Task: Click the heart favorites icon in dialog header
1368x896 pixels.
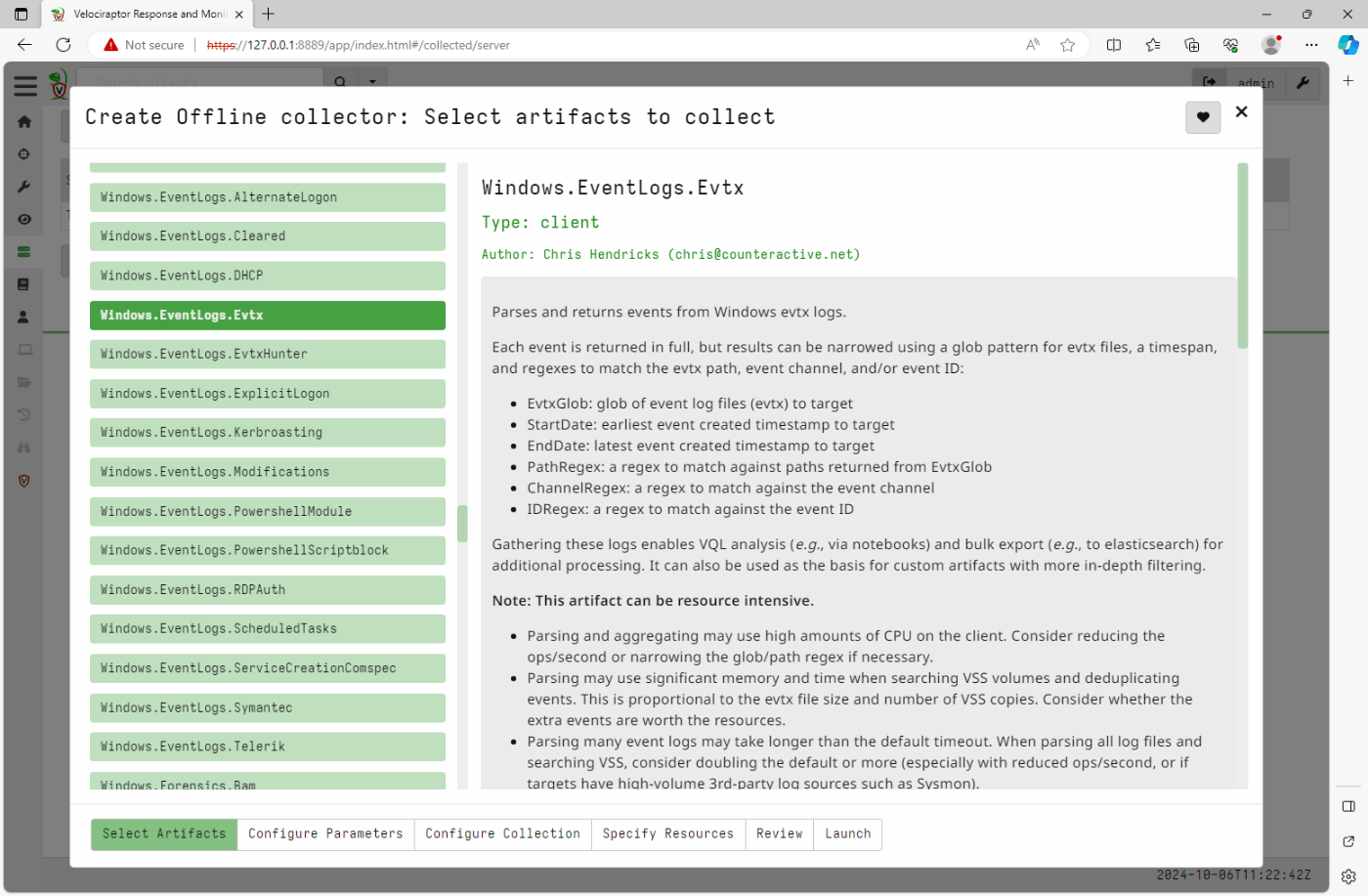Action: [1203, 117]
